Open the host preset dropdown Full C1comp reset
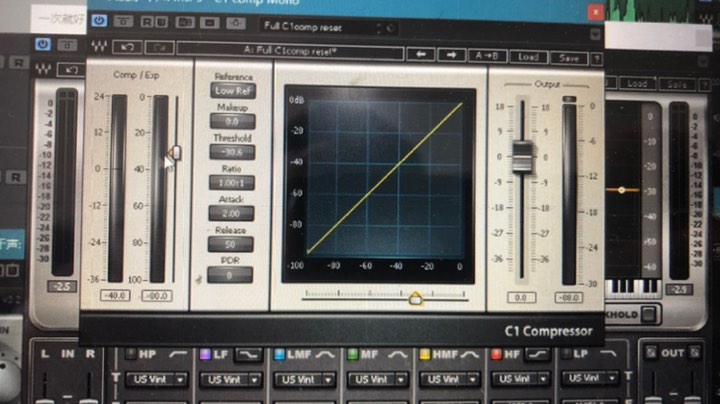This screenshot has height=404, width=720. 328,28
